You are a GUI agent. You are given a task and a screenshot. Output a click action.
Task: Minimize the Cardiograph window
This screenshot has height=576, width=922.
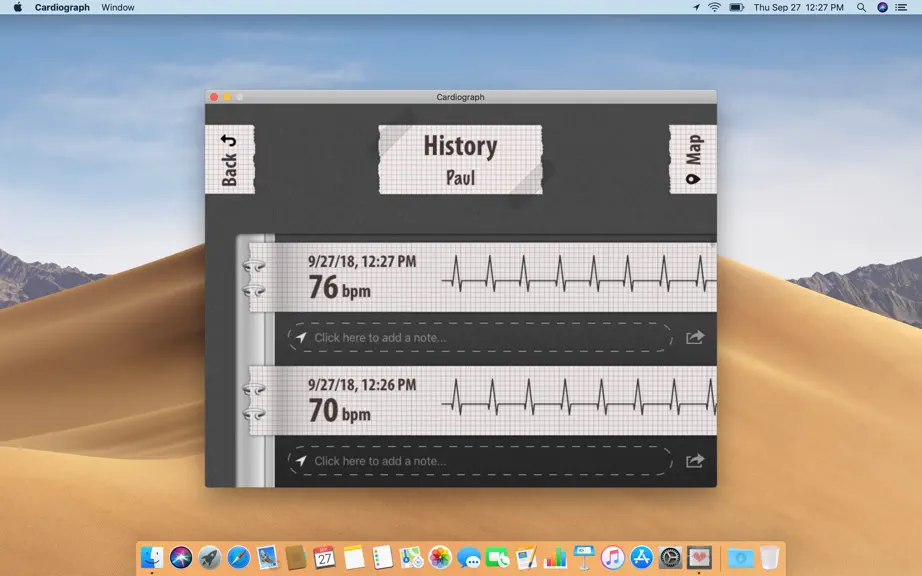[x=227, y=97]
